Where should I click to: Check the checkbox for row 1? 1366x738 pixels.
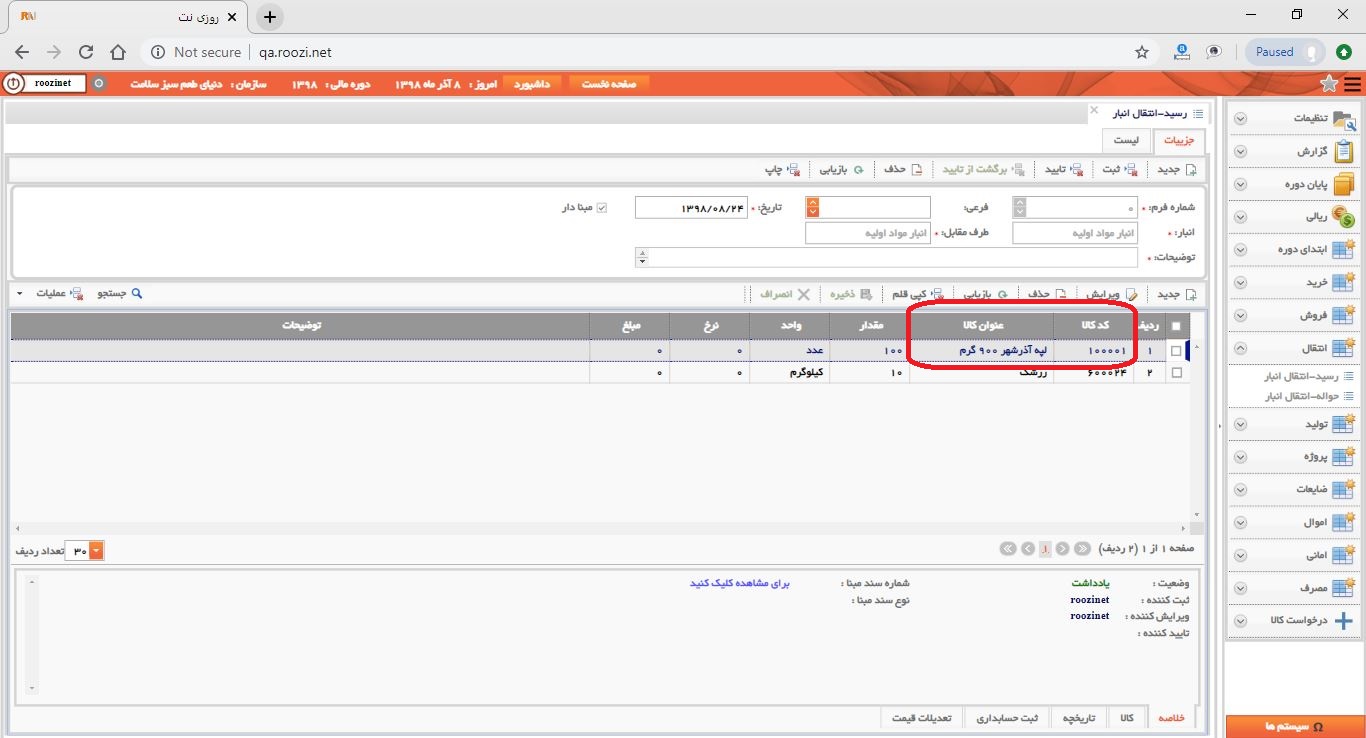[x=1176, y=351]
